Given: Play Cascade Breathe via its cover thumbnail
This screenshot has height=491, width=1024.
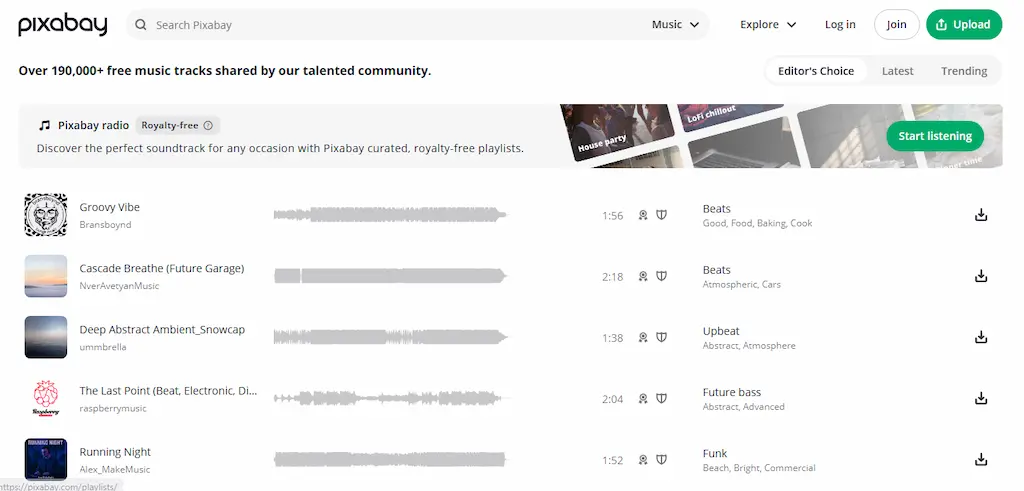Looking at the screenshot, I should (46, 276).
